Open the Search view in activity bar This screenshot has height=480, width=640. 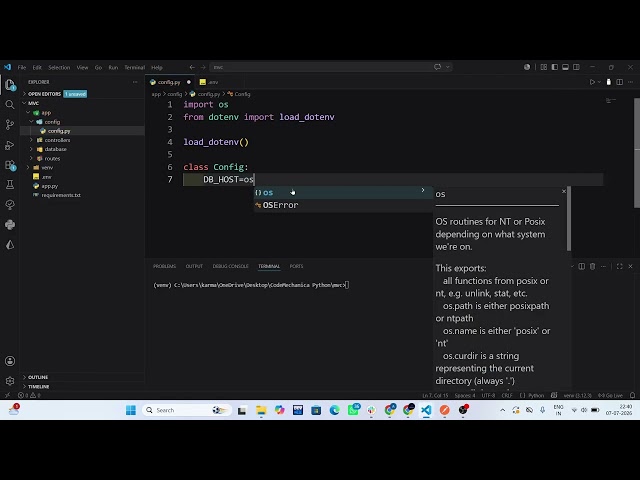click(10, 105)
